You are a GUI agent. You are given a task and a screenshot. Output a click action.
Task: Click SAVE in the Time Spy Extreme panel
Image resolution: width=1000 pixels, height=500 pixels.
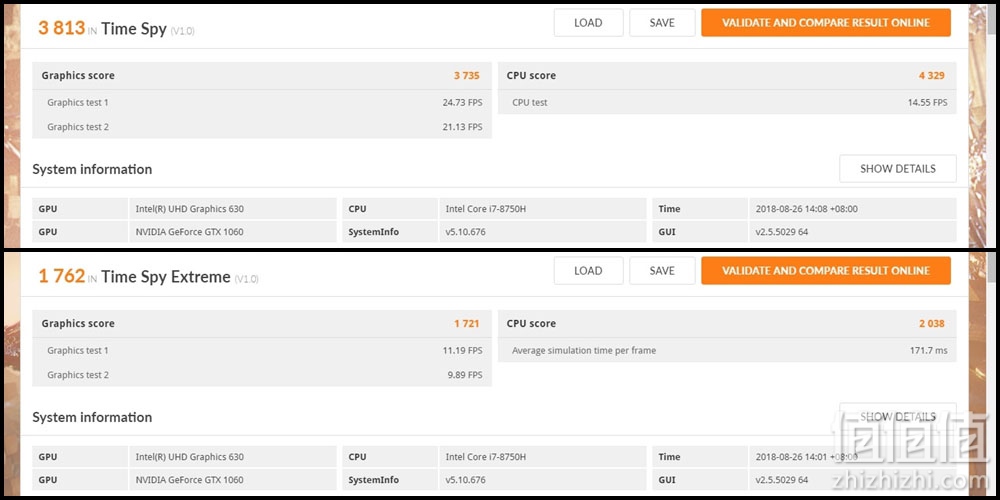pyautogui.click(x=662, y=270)
